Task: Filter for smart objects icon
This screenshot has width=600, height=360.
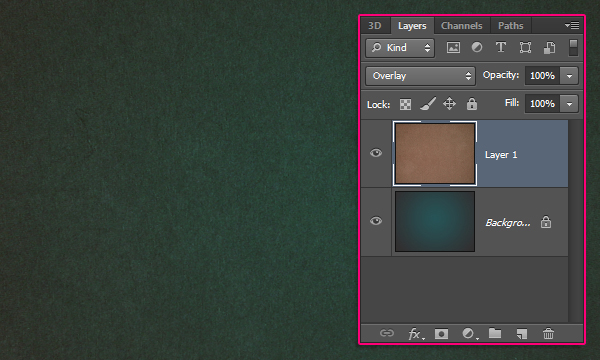Action: [x=549, y=48]
